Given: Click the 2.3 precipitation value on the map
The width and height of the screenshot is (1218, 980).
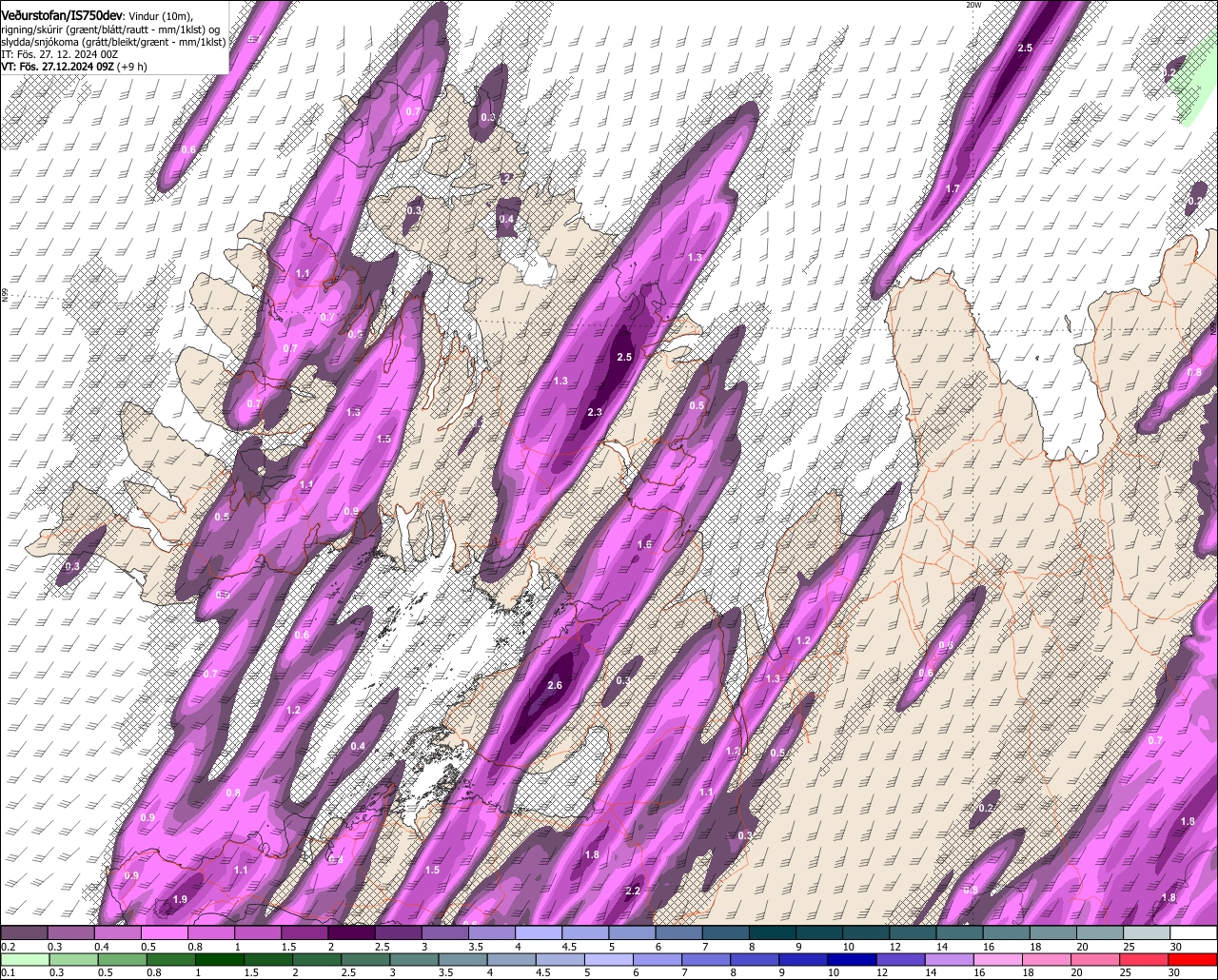Looking at the screenshot, I should coord(595,412).
